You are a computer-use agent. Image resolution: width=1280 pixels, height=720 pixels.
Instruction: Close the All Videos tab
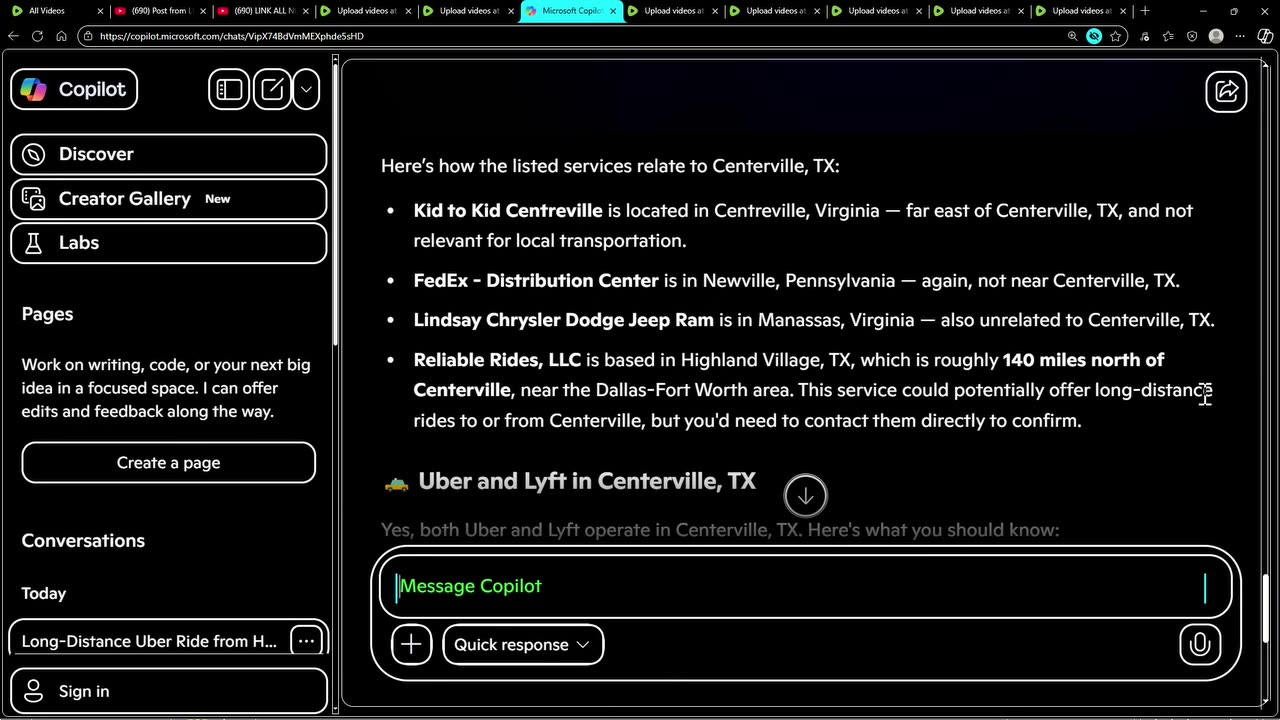[x=100, y=11]
